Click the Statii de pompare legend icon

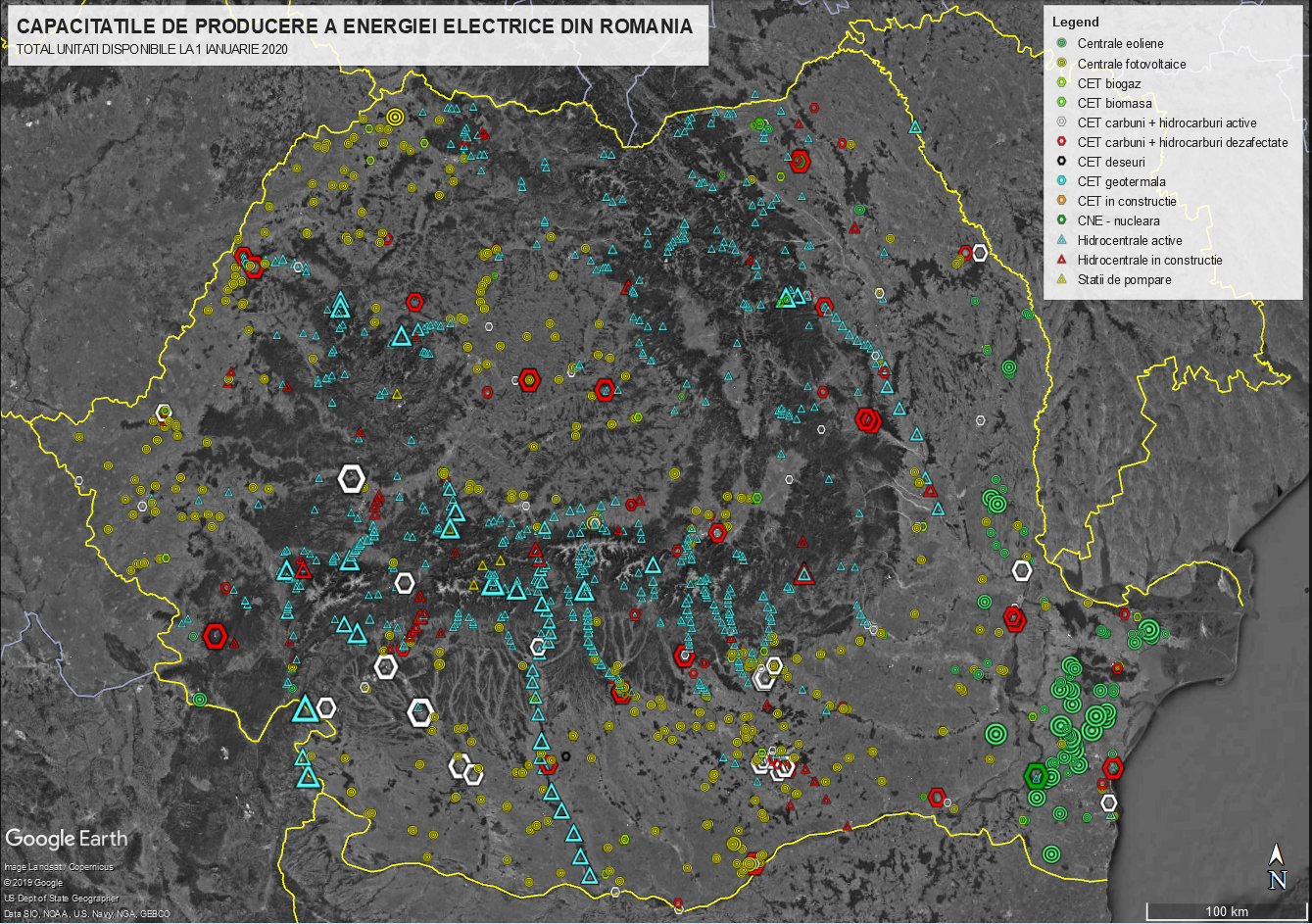point(1062,279)
